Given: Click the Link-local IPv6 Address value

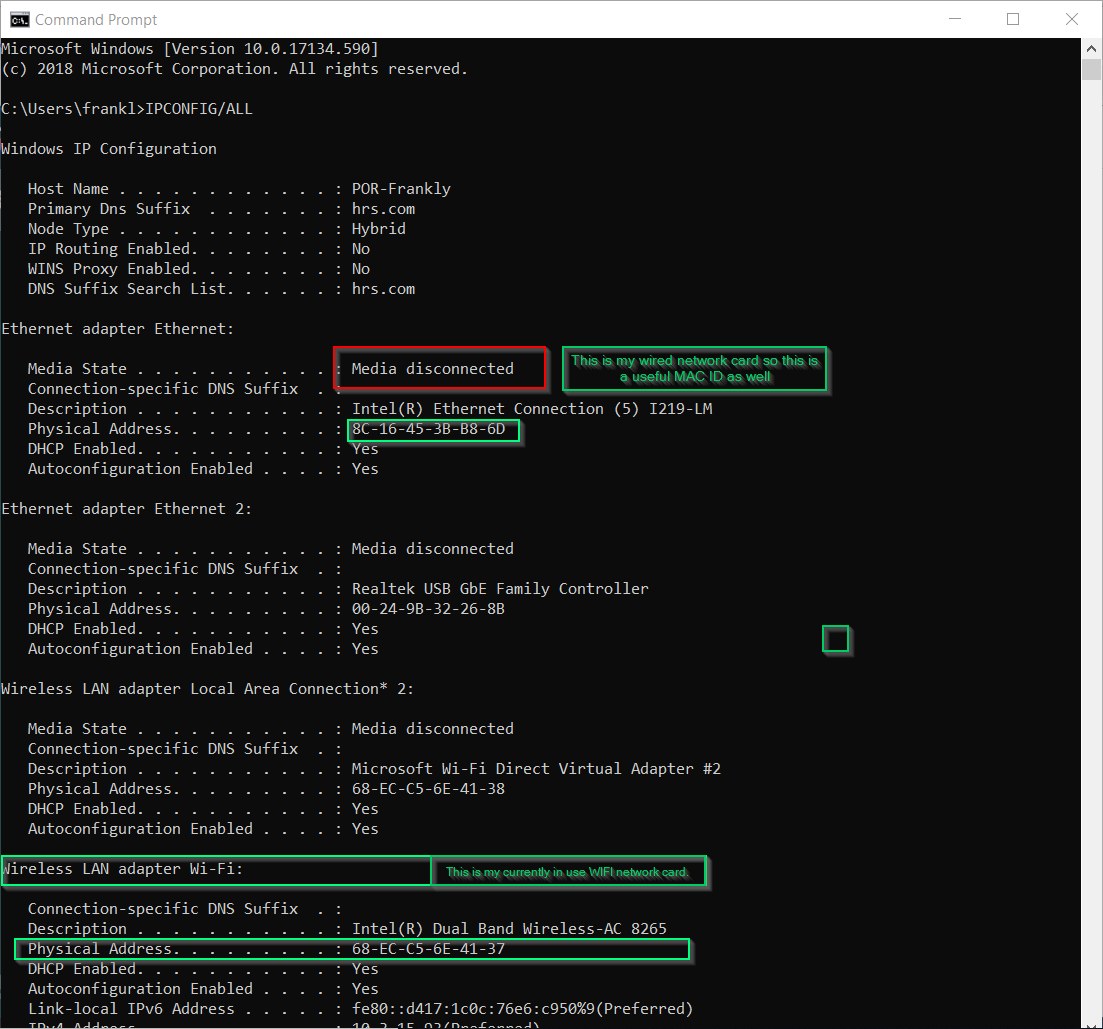Looking at the screenshot, I should (x=523, y=1009).
